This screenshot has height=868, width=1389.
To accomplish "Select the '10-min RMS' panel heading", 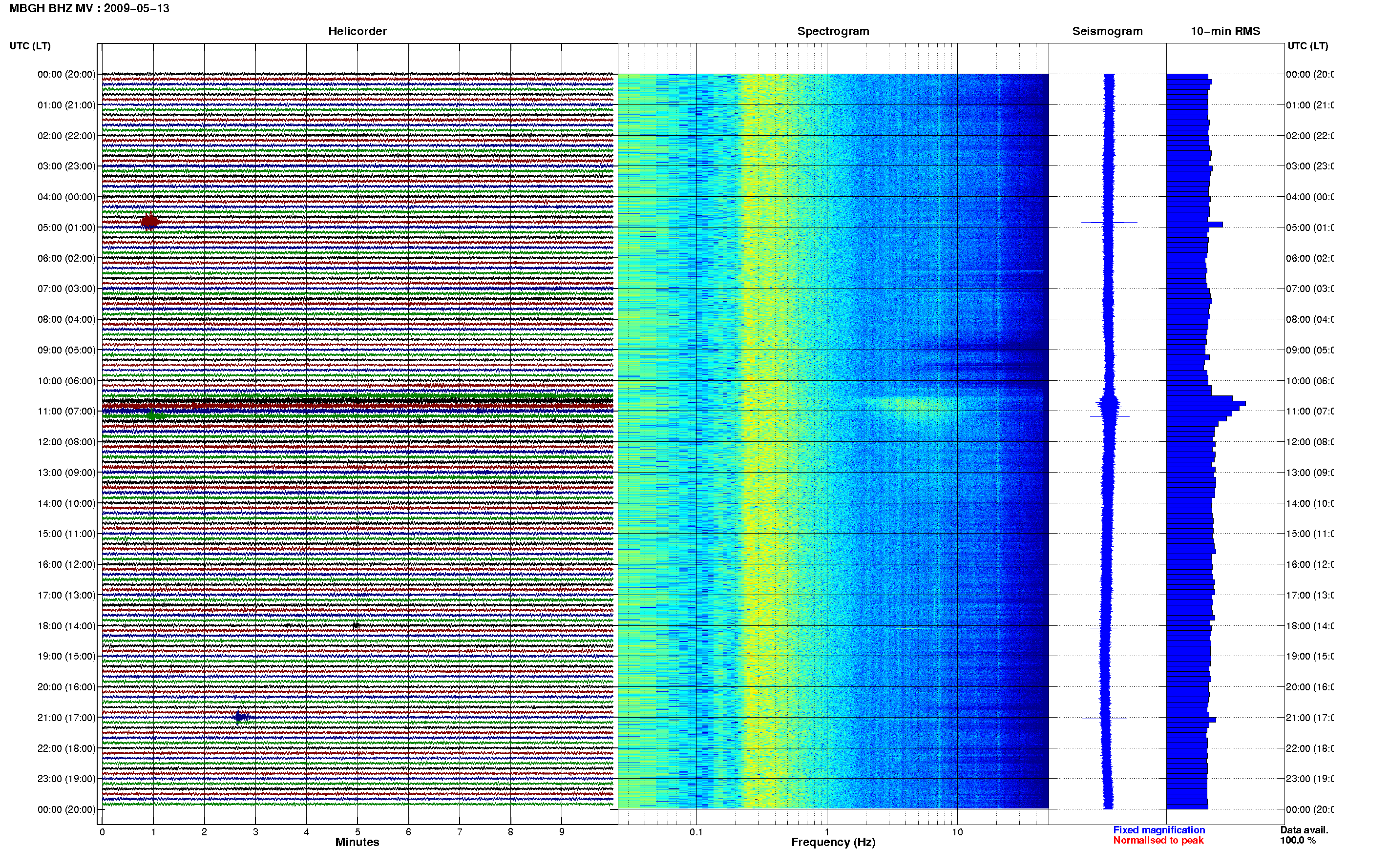I will (x=1225, y=32).
